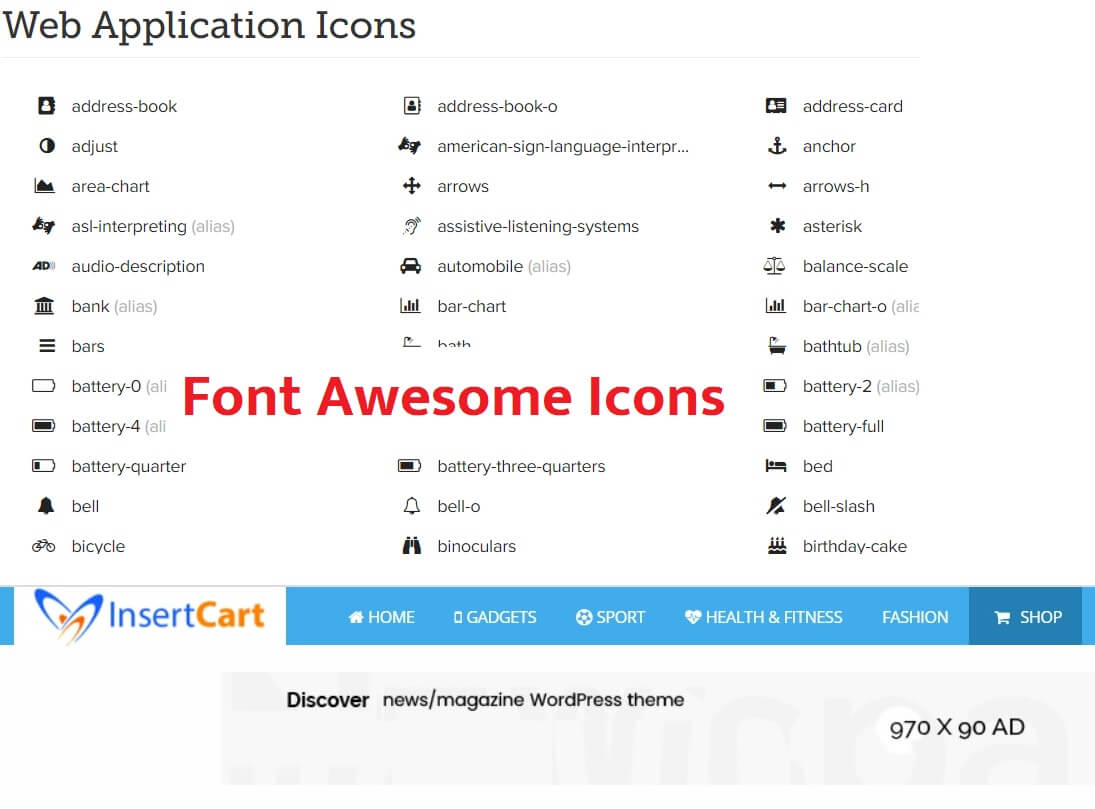Select the four-way arrows icon
Screen dimensions: 1095x809
click(412, 185)
